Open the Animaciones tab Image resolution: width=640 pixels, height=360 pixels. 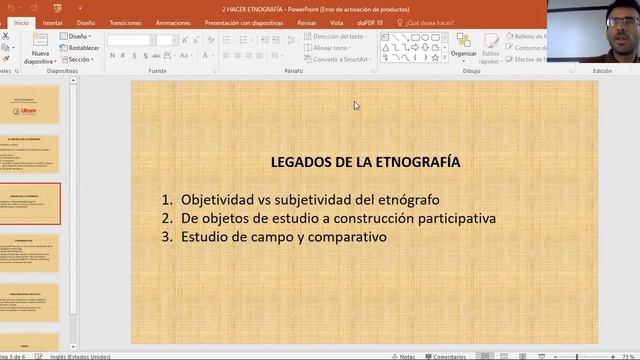point(173,23)
